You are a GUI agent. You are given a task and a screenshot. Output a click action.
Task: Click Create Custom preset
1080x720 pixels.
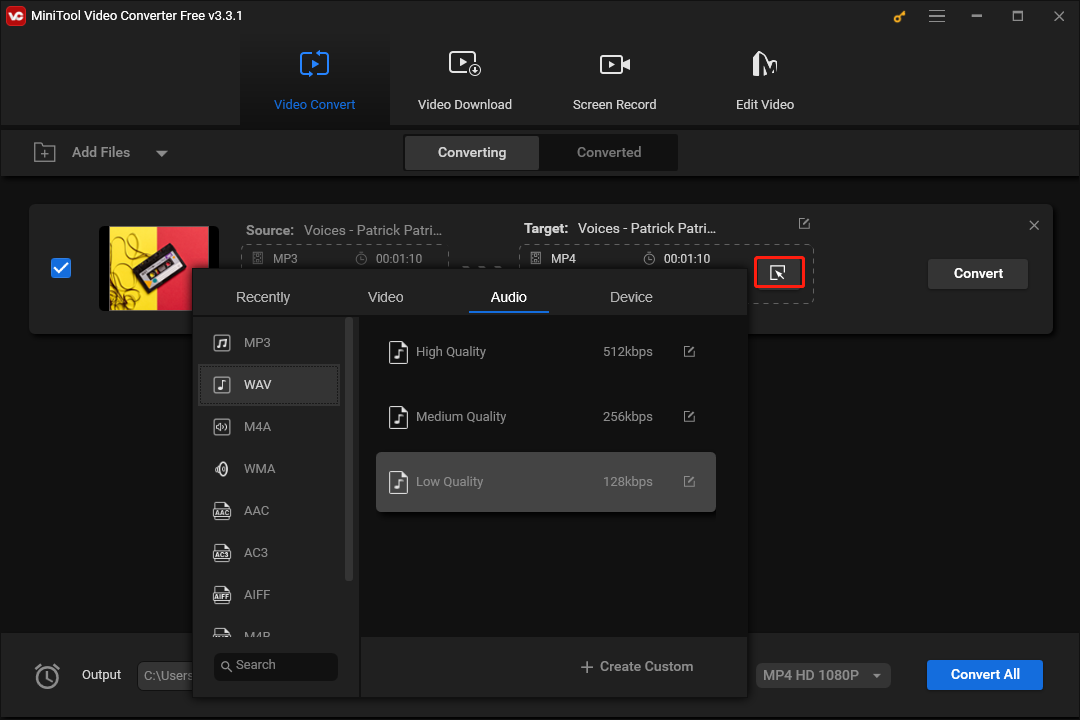click(x=636, y=666)
